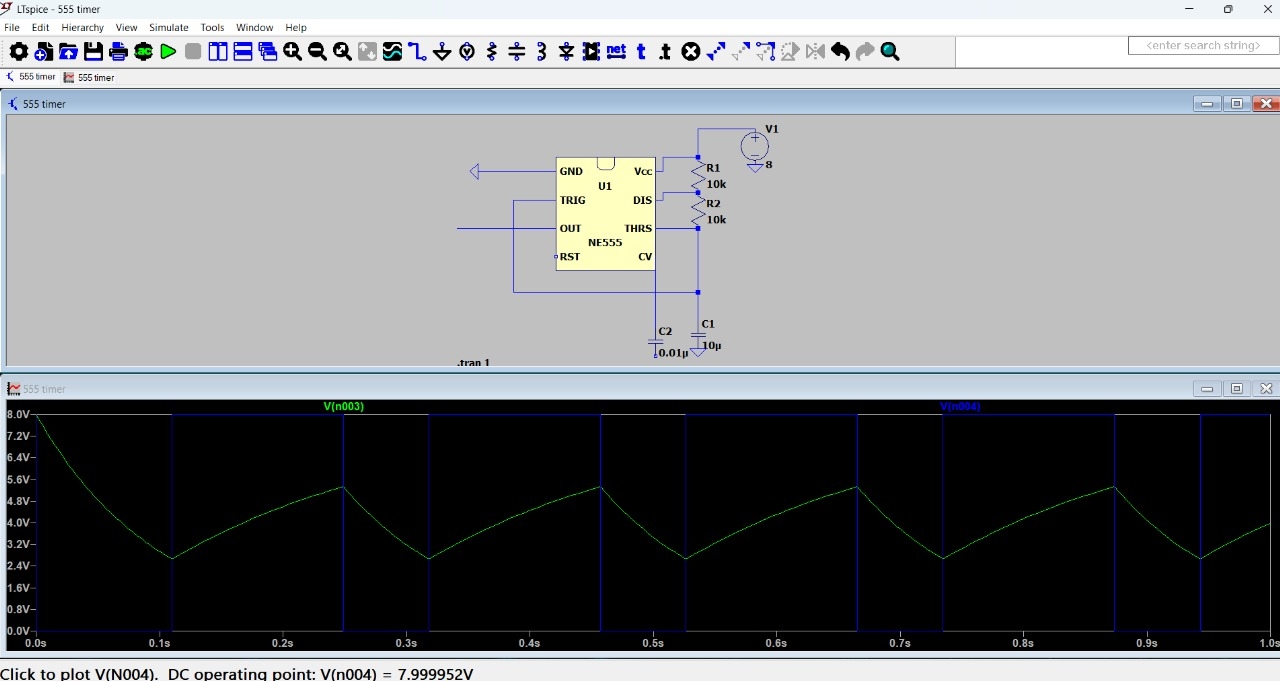This screenshot has width=1280, height=681.
Task: Select the drag tool
Action: pyautogui.click(x=766, y=52)
